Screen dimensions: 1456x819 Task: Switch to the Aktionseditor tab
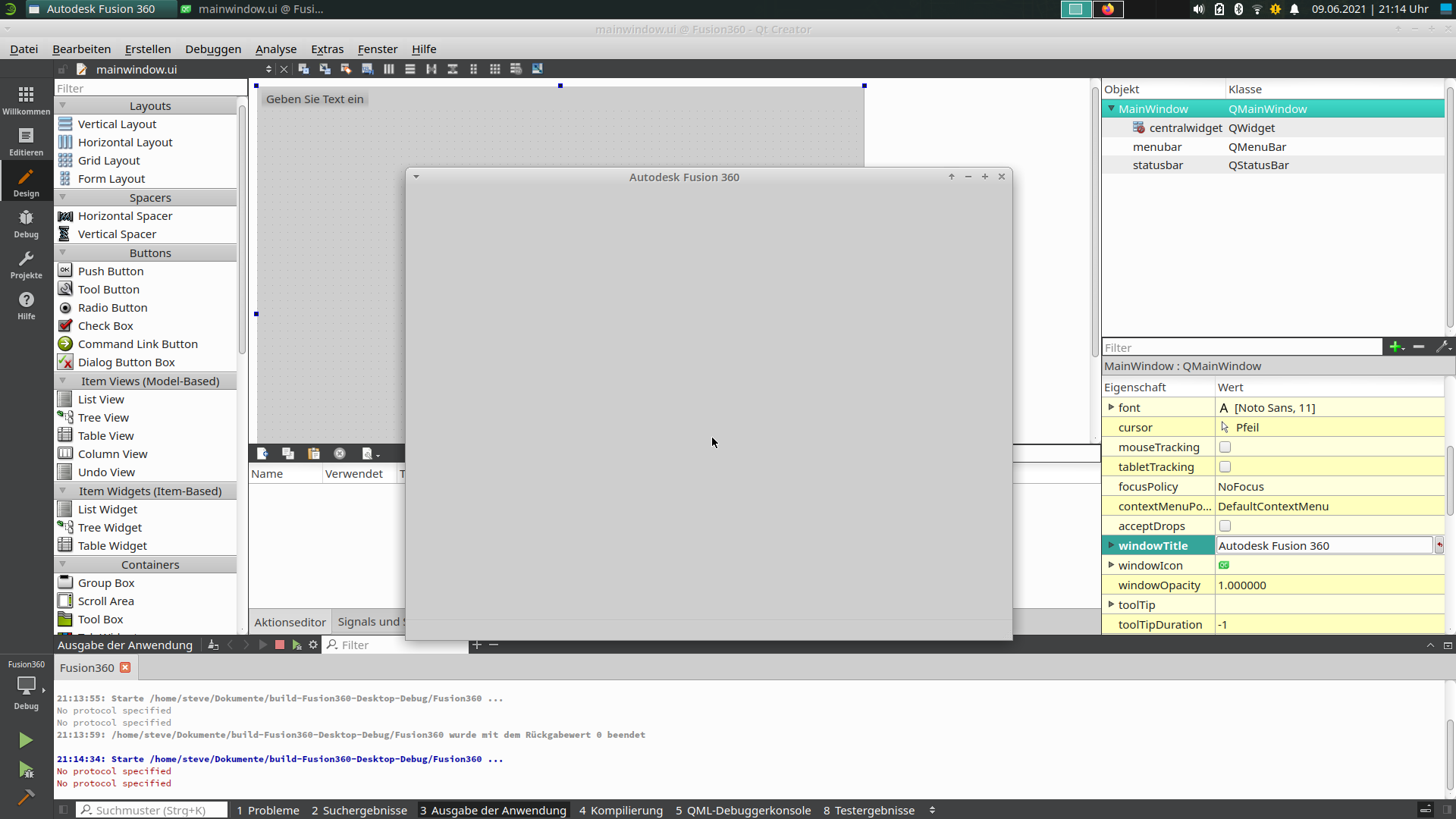(x=289, y=621)
